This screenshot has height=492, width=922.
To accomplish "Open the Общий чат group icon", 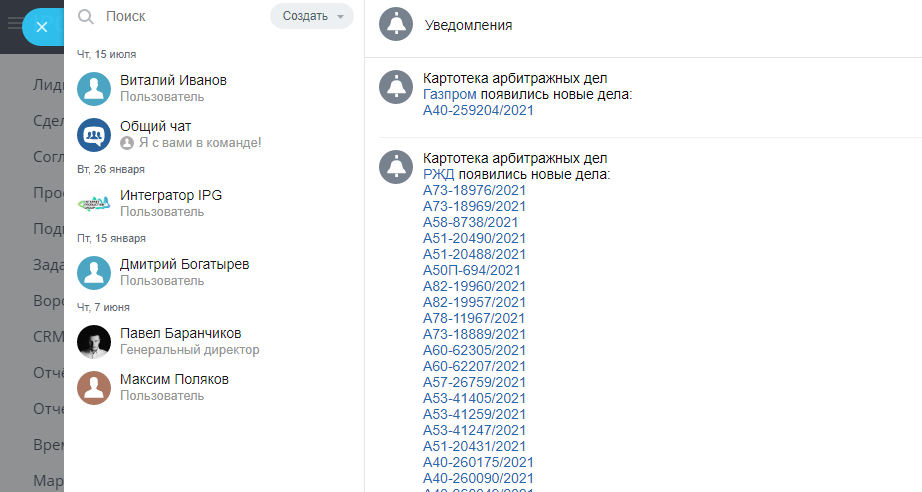I will coord(94,134).
